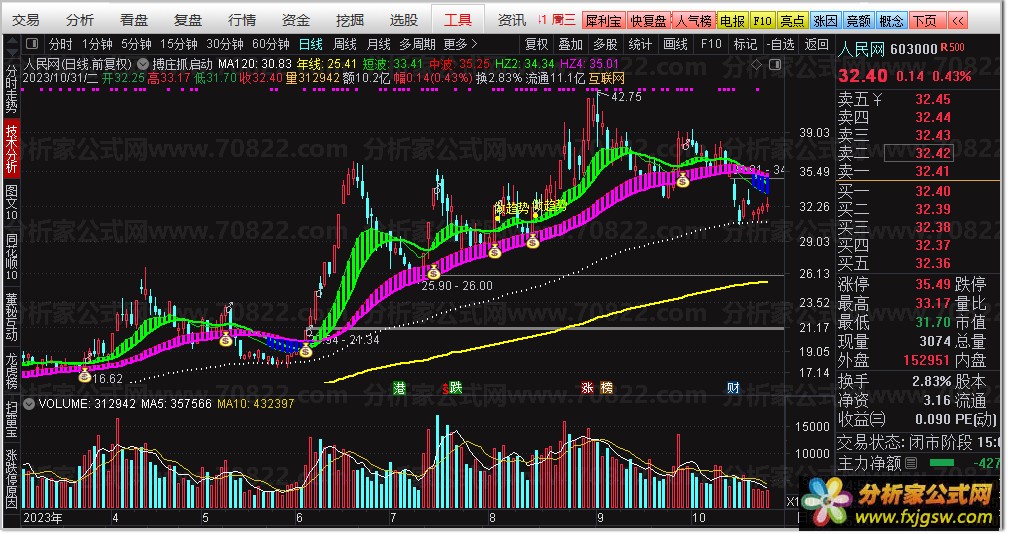
Task: Click the yellow F10 button
Action: point(763,21)
